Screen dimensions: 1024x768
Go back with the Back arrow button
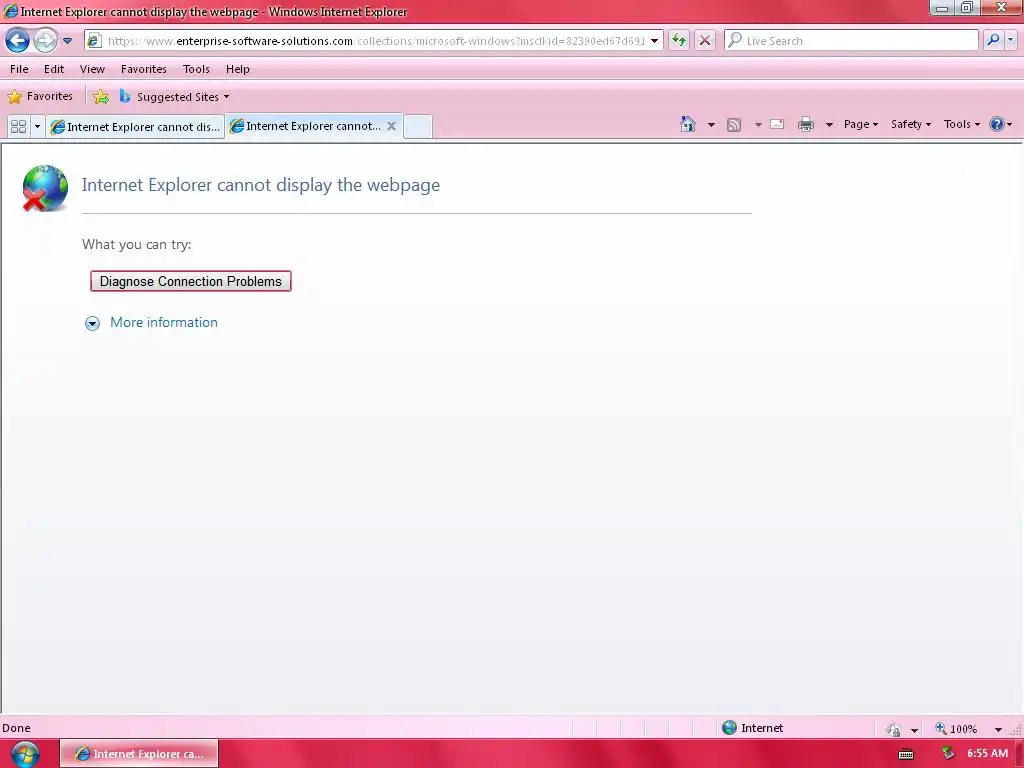(18, 40)
